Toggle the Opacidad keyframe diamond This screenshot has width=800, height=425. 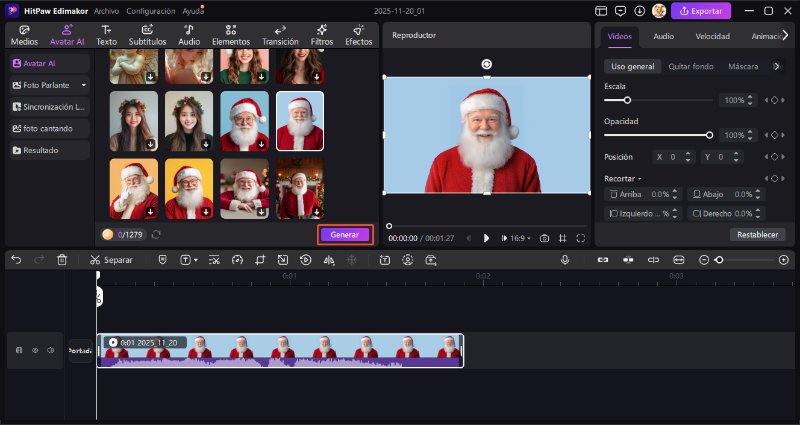[x=774, y=135]
